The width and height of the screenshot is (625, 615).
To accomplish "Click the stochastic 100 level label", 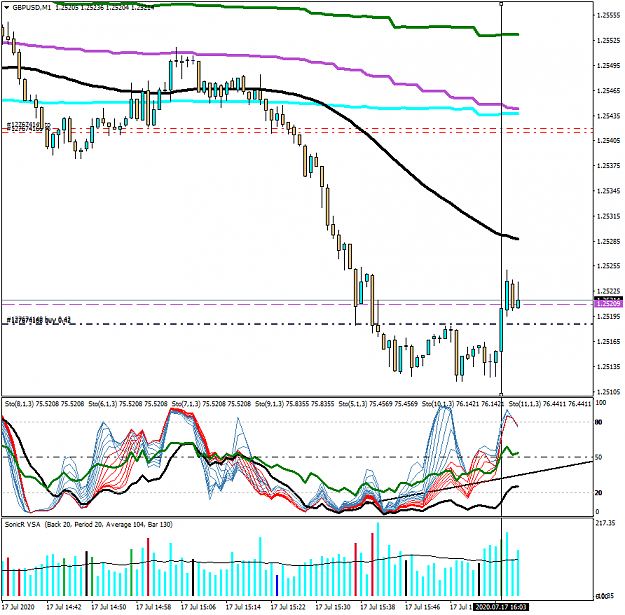I will pyautogui.click(x=600, y=403).
